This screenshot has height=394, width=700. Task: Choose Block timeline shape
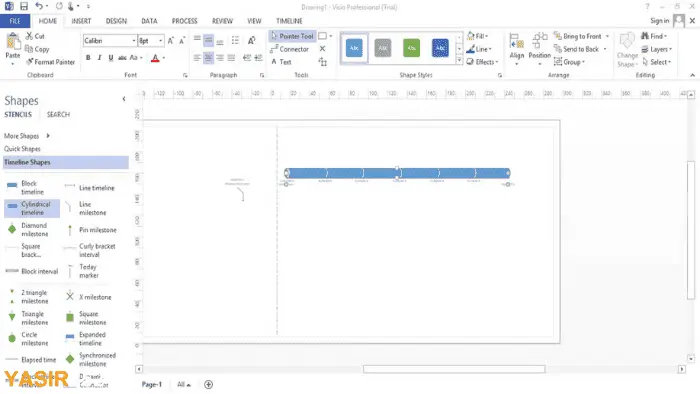click(x=25, y=187)
